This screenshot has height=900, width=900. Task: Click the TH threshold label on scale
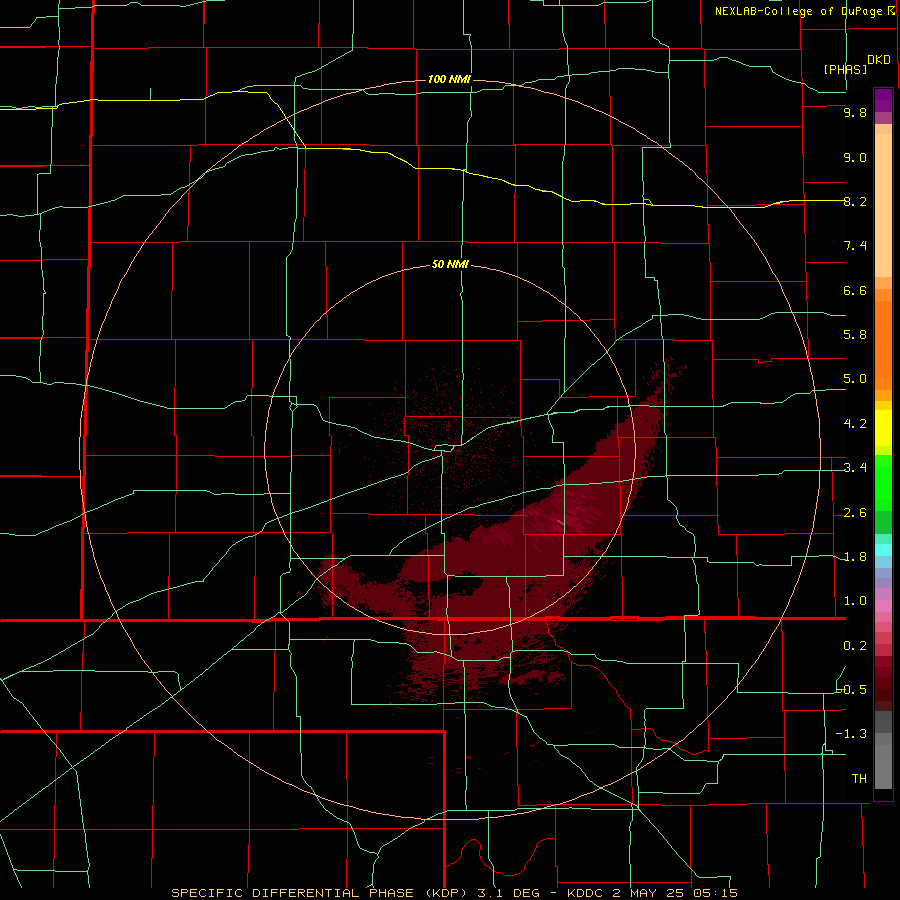point(859,779)
